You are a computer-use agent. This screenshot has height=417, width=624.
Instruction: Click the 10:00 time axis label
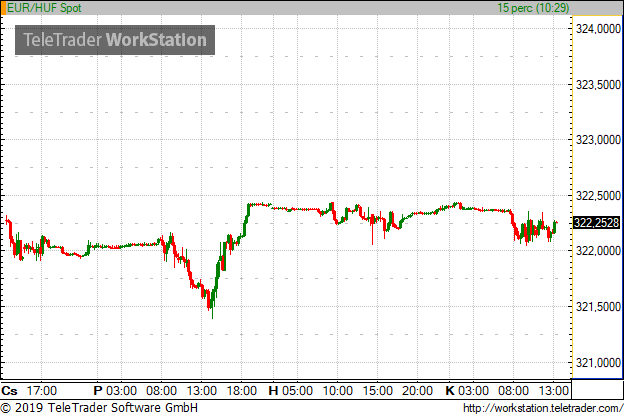click(x=337, y=390)
